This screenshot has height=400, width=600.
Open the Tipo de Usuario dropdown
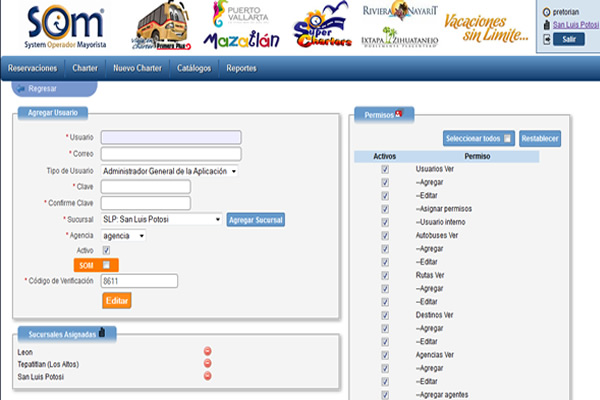[x=170, y=171]
